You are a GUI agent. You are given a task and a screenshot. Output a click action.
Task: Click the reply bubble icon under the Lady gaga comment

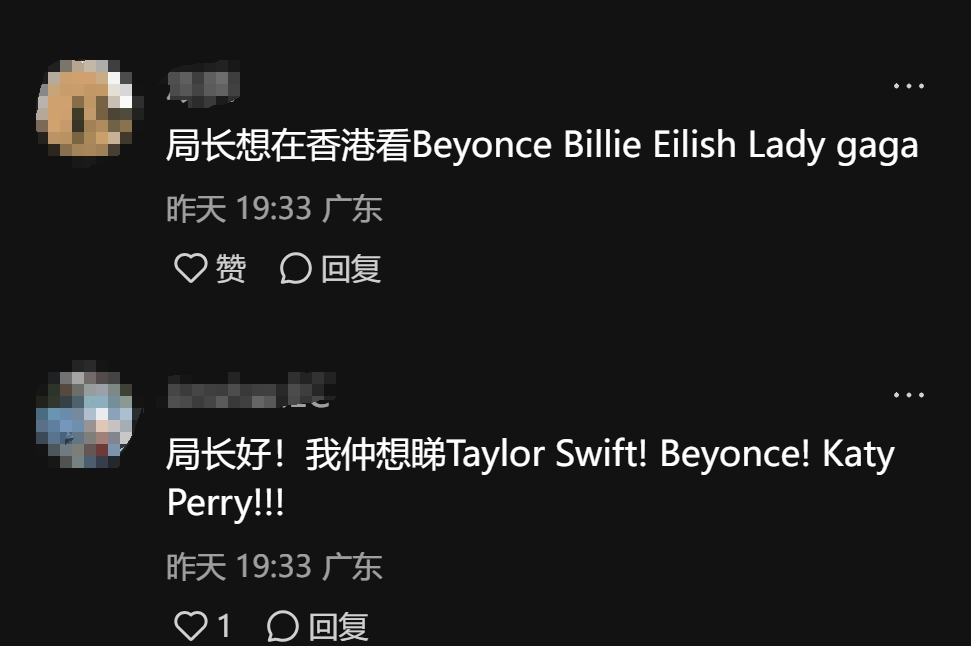pyautogui.click(x=295, y=268)
